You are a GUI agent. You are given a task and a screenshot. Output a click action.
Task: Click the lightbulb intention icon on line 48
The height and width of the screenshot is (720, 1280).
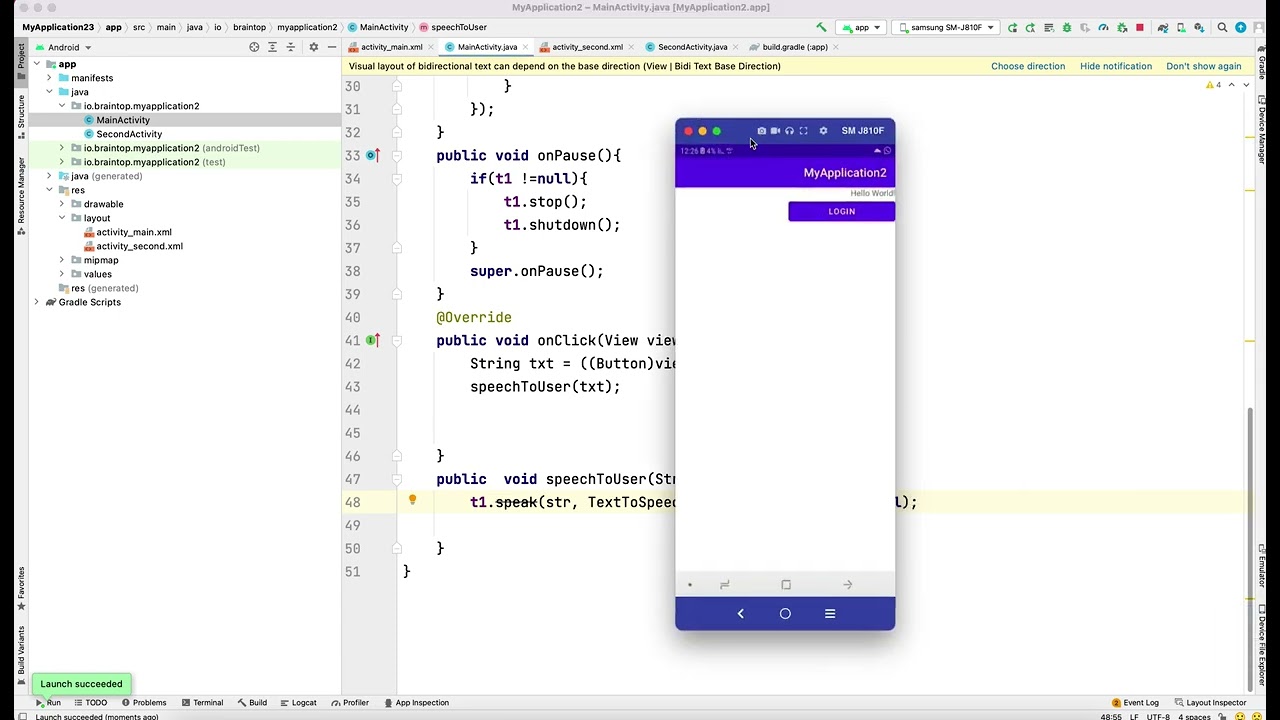pos(412,500)
